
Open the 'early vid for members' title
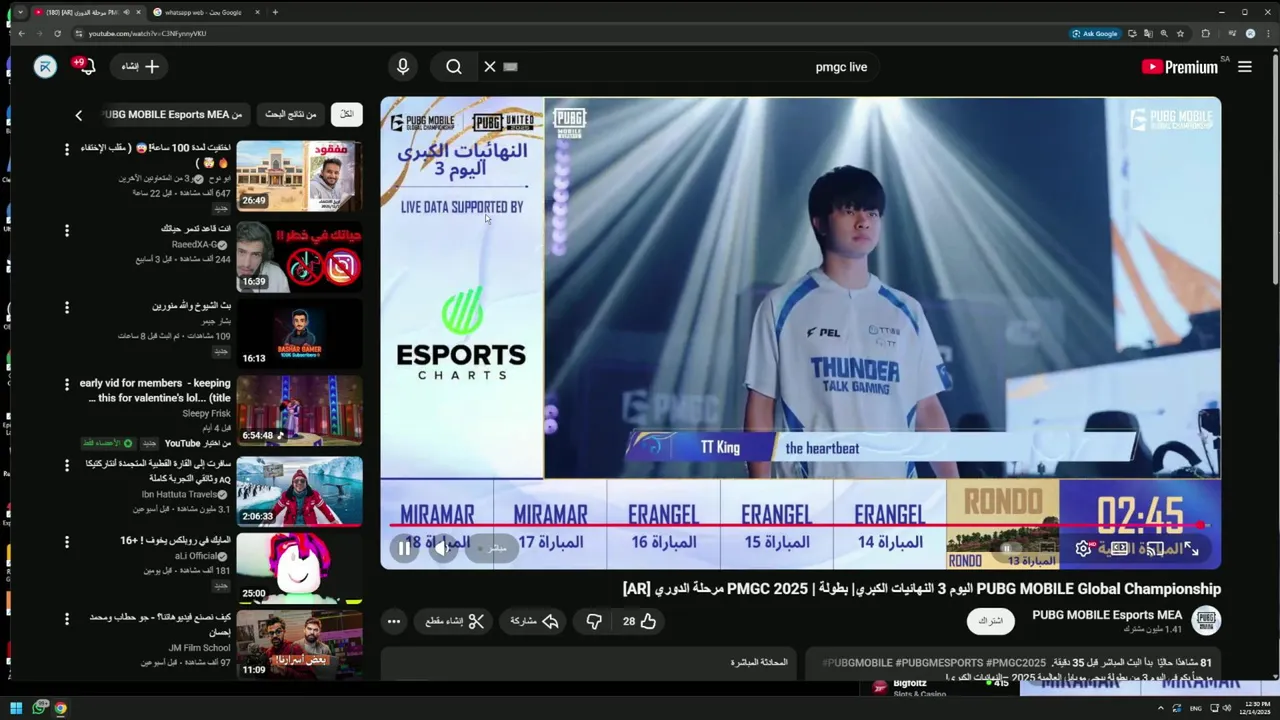coord(156,390)
